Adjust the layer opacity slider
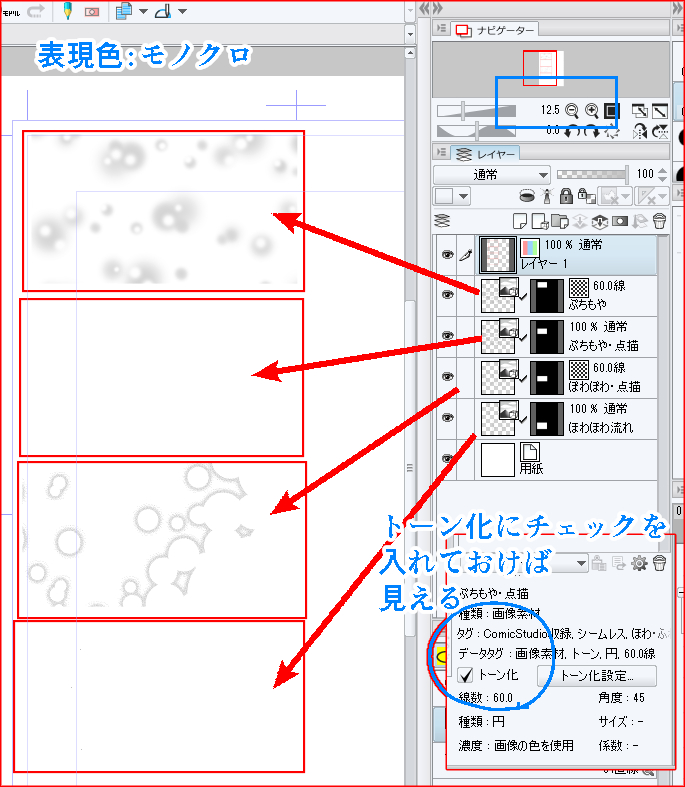Viewport: 685px width, 787px height. click(593, 174)
